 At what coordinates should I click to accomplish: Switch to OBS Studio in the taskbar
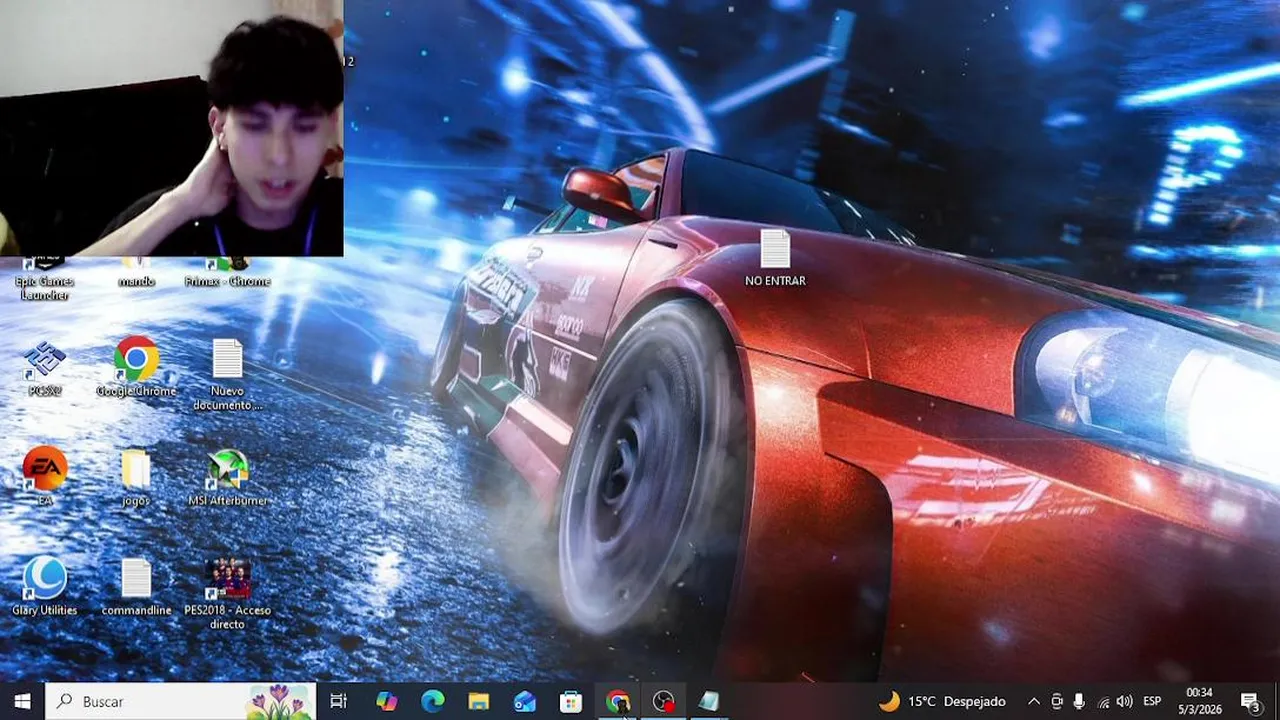click(x=663, y=701)
